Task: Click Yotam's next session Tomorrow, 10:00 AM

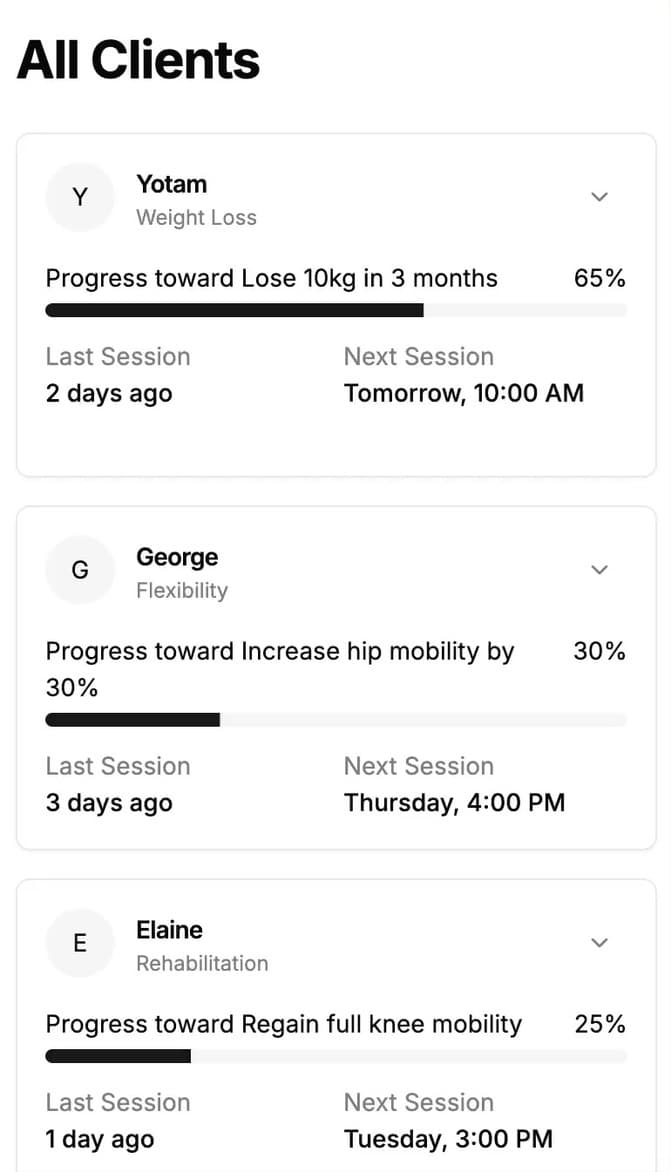Action: point(464,393)
